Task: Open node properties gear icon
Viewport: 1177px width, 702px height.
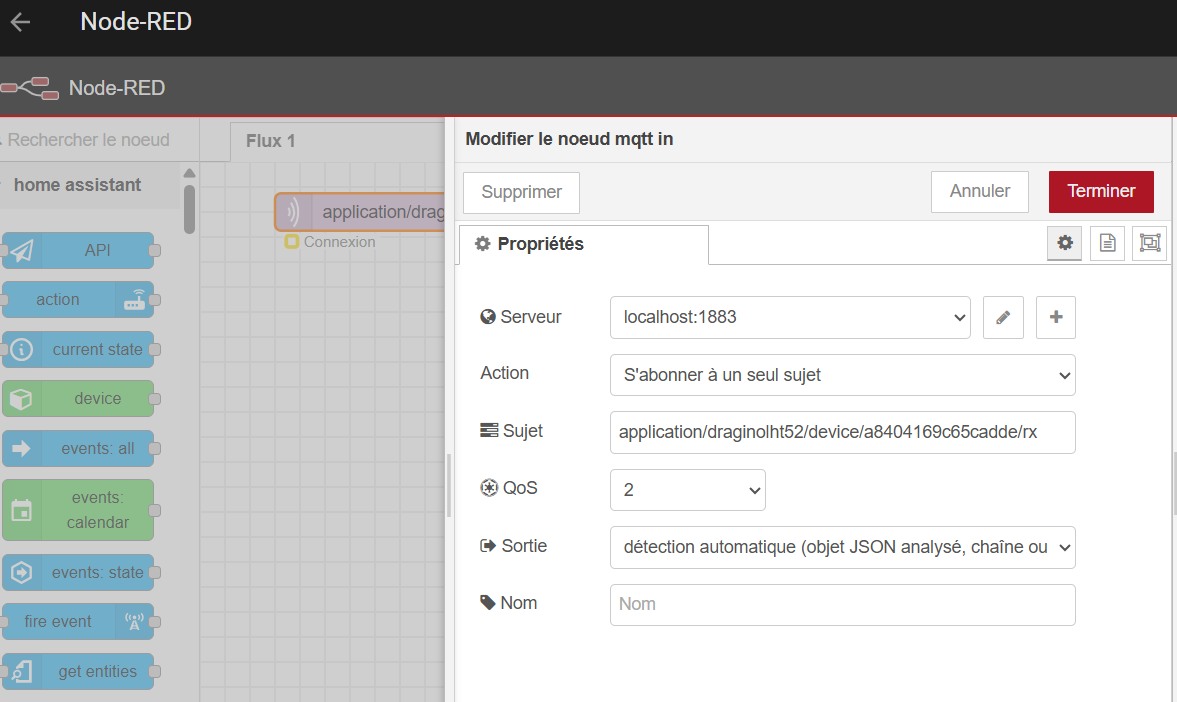Action: pyautogui.click(x=1066, y=243)
